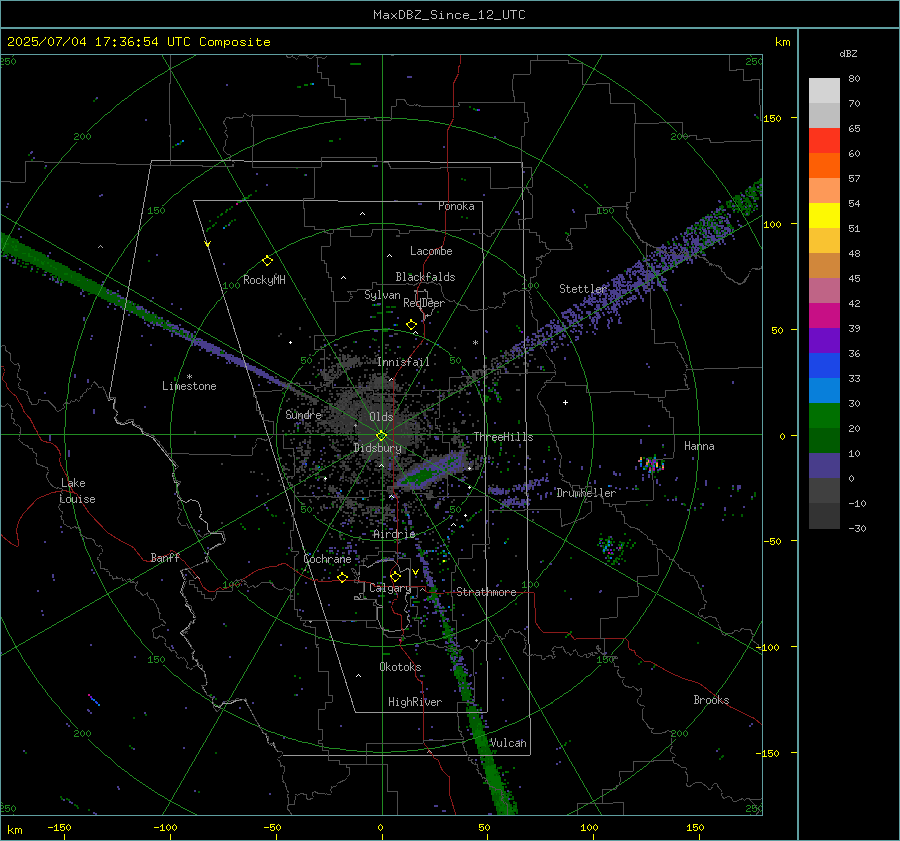Image resolution: width=900 pixels, height=841 pixels.
Task: Select the Innisfail label
Action: (x=403, y=362)
